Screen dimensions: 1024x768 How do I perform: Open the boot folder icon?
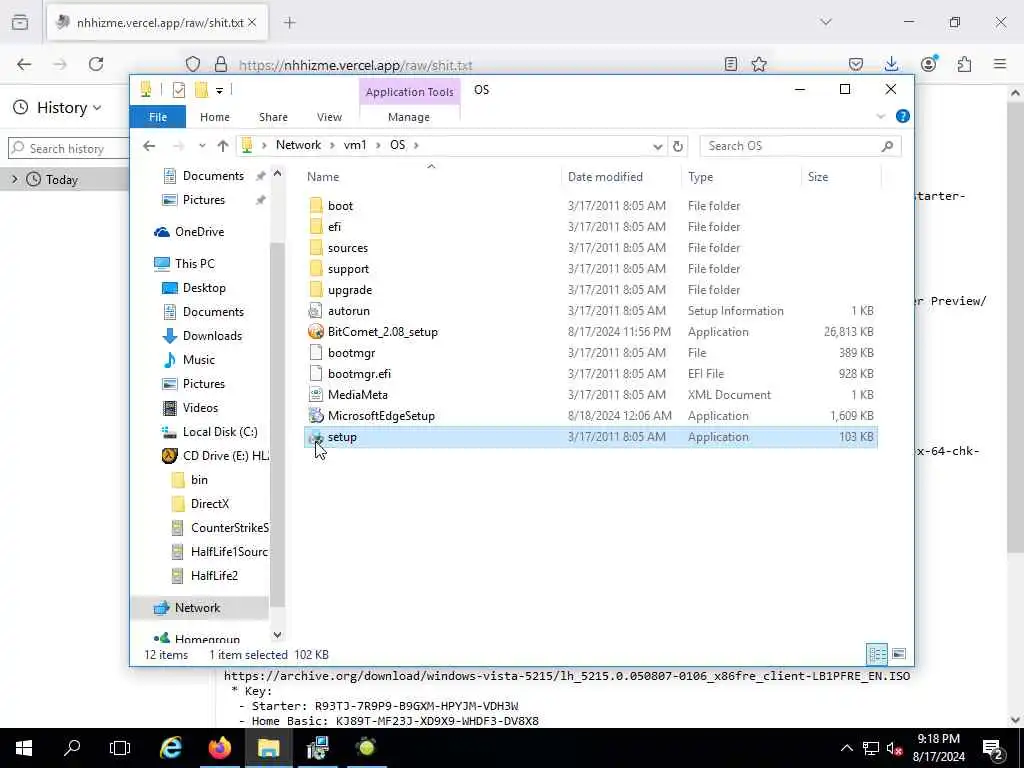tap(316, 206)
